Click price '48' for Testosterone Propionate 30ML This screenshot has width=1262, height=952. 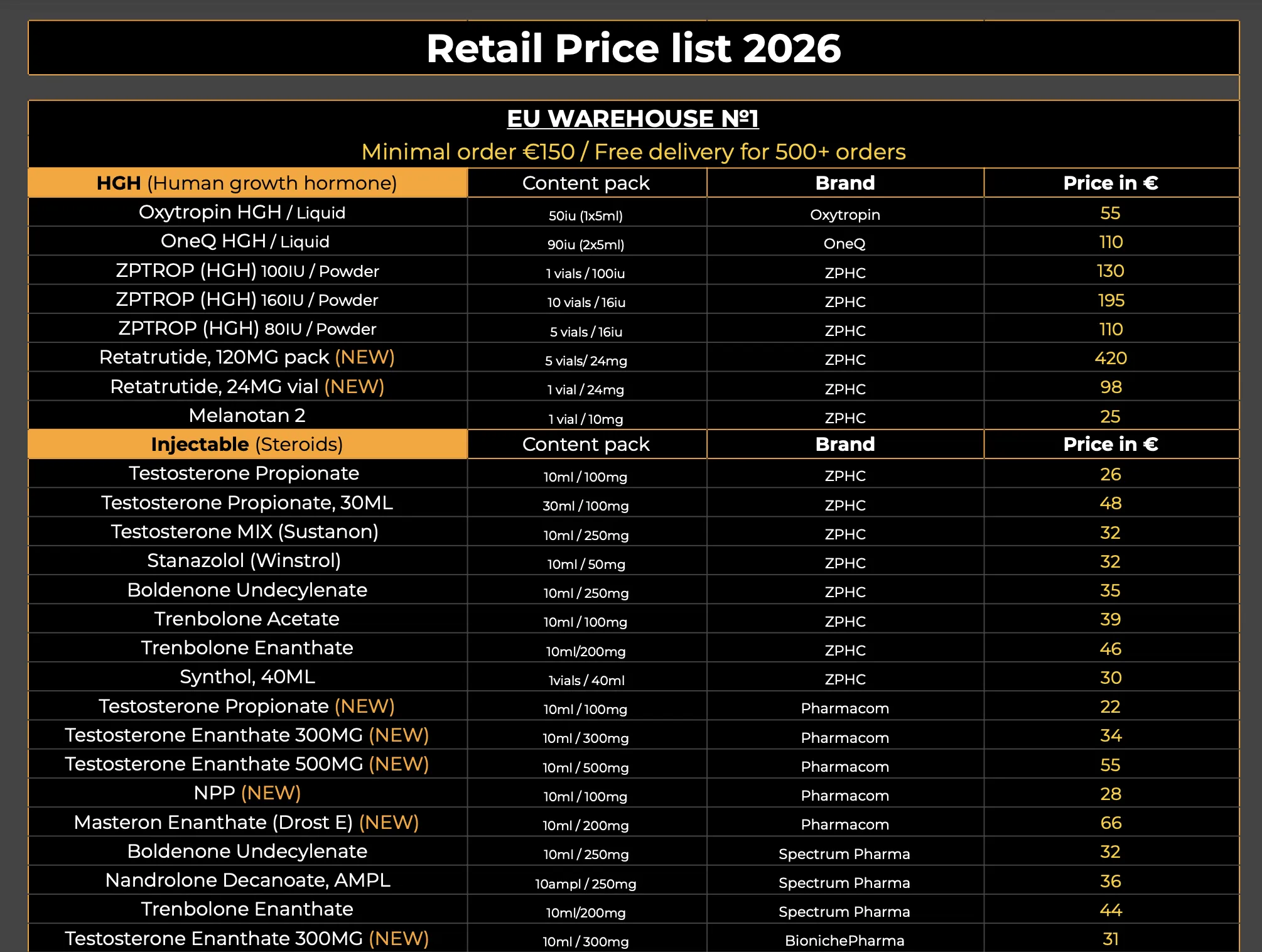(x=1111, y=503)
